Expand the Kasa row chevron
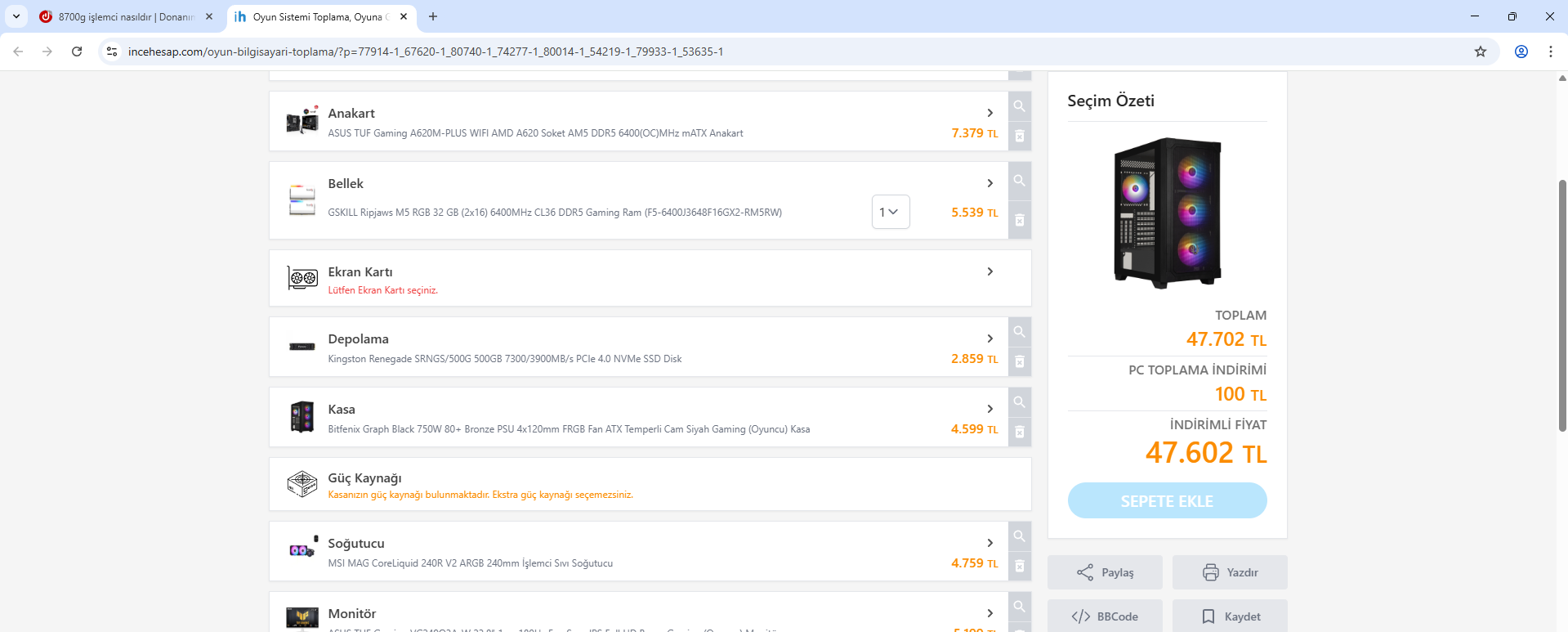The height and width of the screenshot is (632, 1568). [990, 409]
